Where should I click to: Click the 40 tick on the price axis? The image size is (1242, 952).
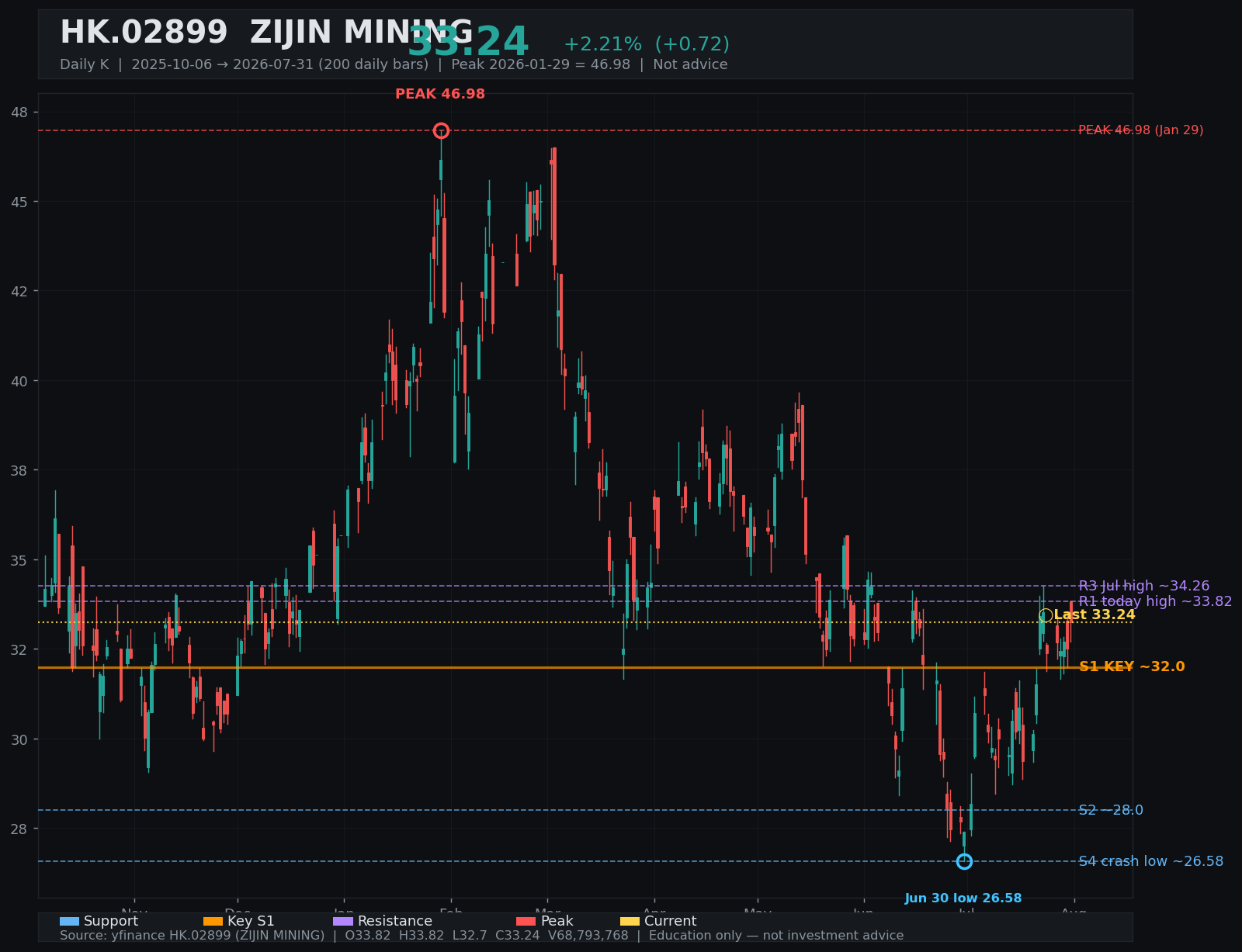point(19,381)
